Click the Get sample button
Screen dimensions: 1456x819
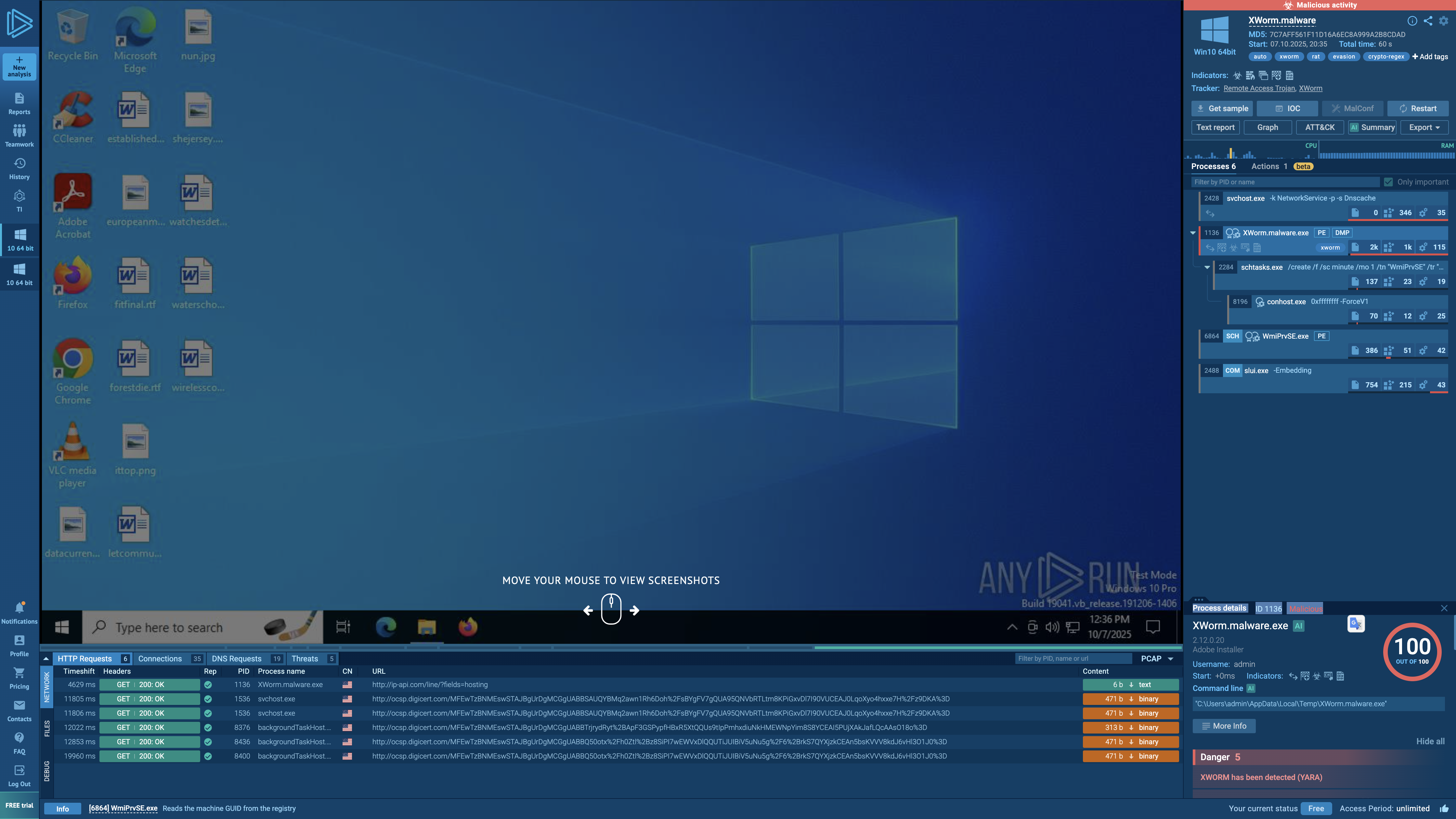[x=1222, y=109]
